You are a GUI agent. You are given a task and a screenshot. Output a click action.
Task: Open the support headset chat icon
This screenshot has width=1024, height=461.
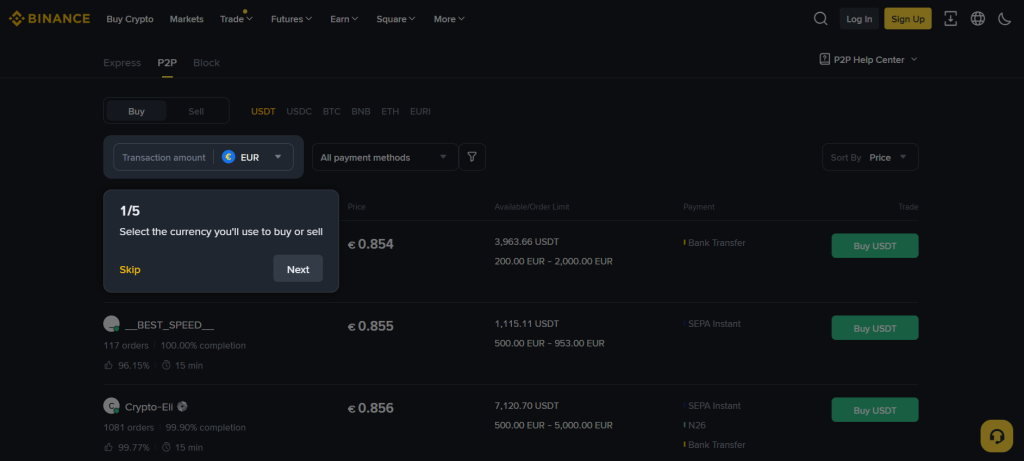click(x=997, y=436)
